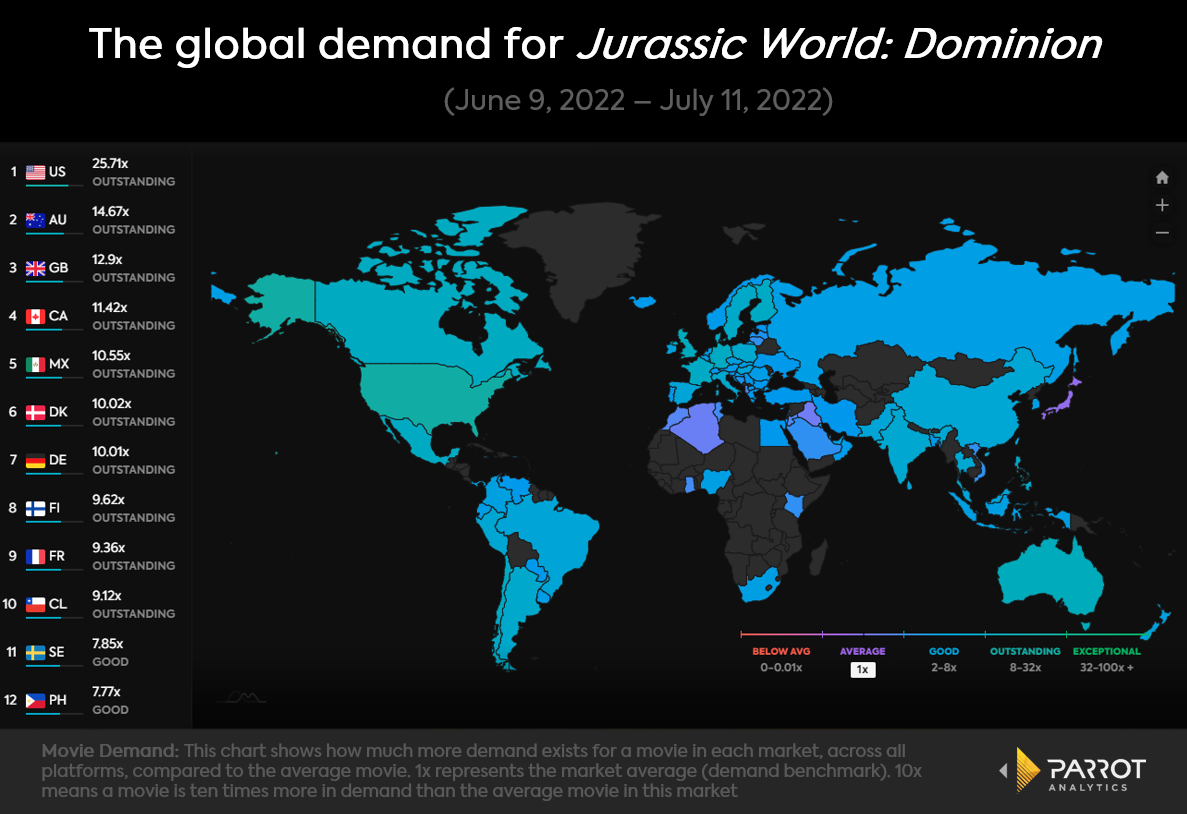Image resolution: width=1187 pixels, height=814 pixels.
Task: Click the GOOD legend label
Action: [944, 651]
